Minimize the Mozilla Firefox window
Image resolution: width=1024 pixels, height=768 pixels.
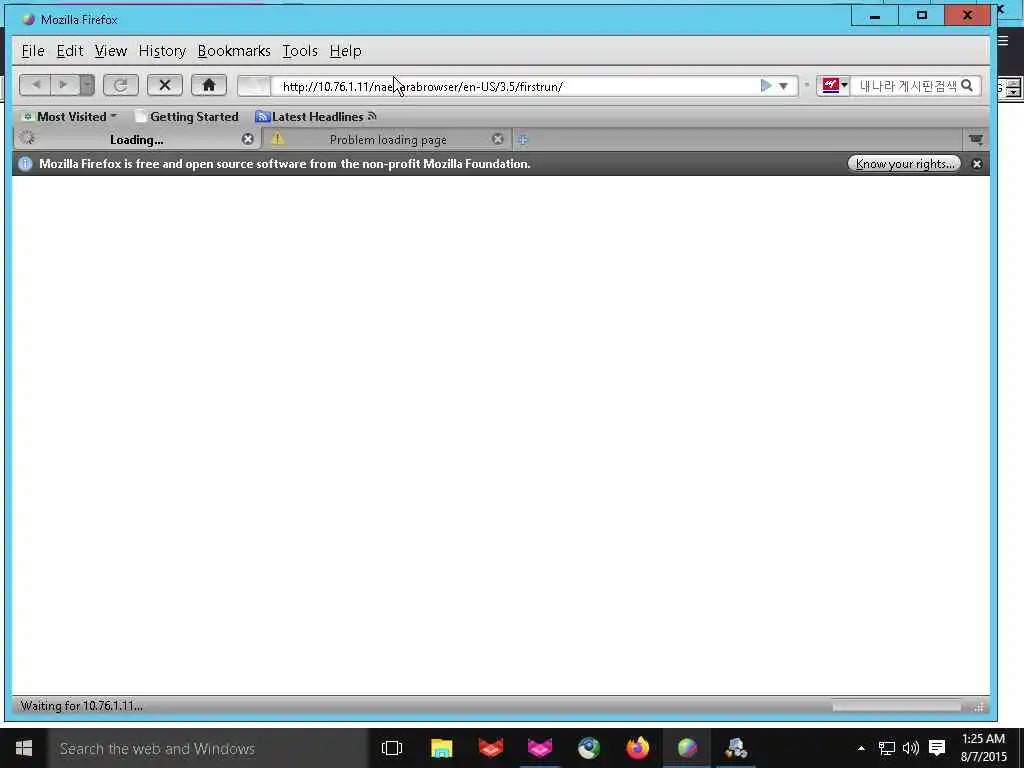(x=875, y=16)
